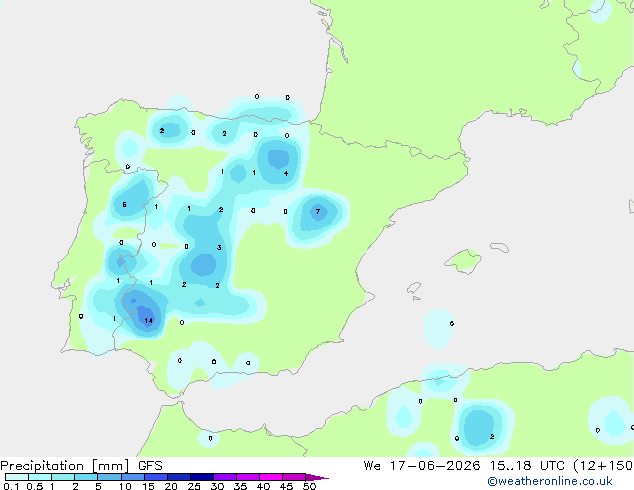Screen dimensions: 634x490
Task: Click the legend label "30"
Action: tap(217, 486)
